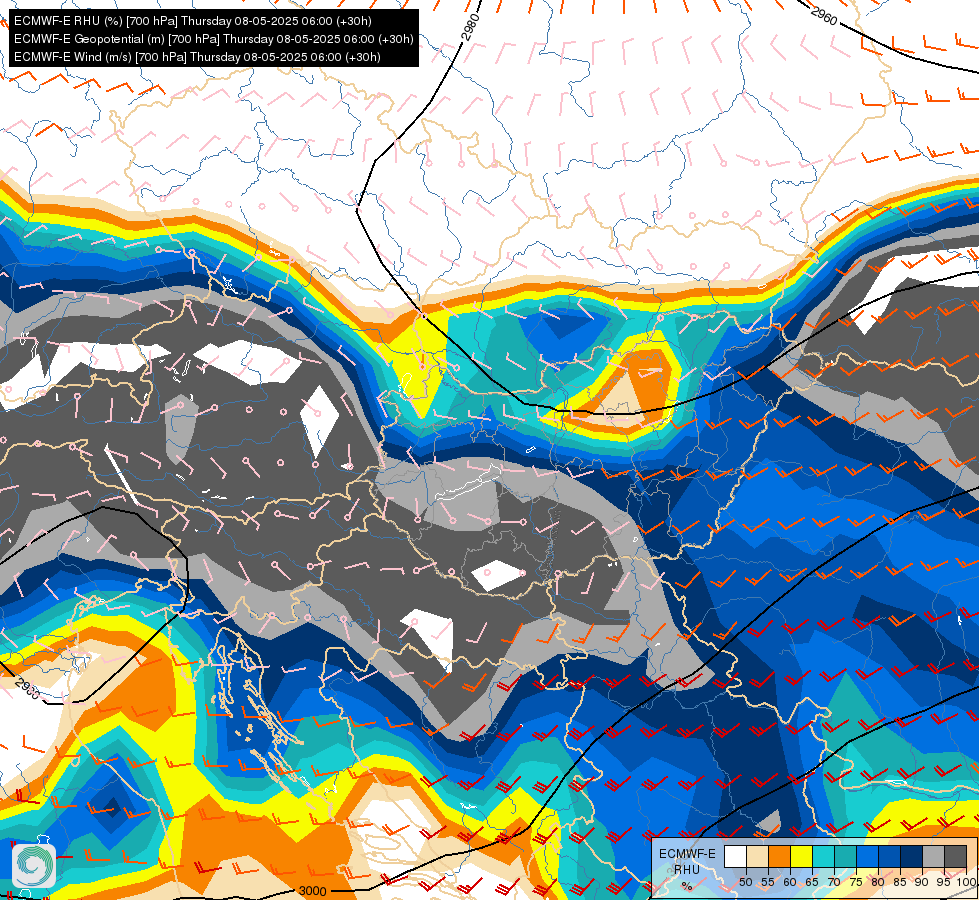Pick the medium blue 80-85 legend swatch
The width and height of the screenshot is (979, 900).
(x=890, y=856)
